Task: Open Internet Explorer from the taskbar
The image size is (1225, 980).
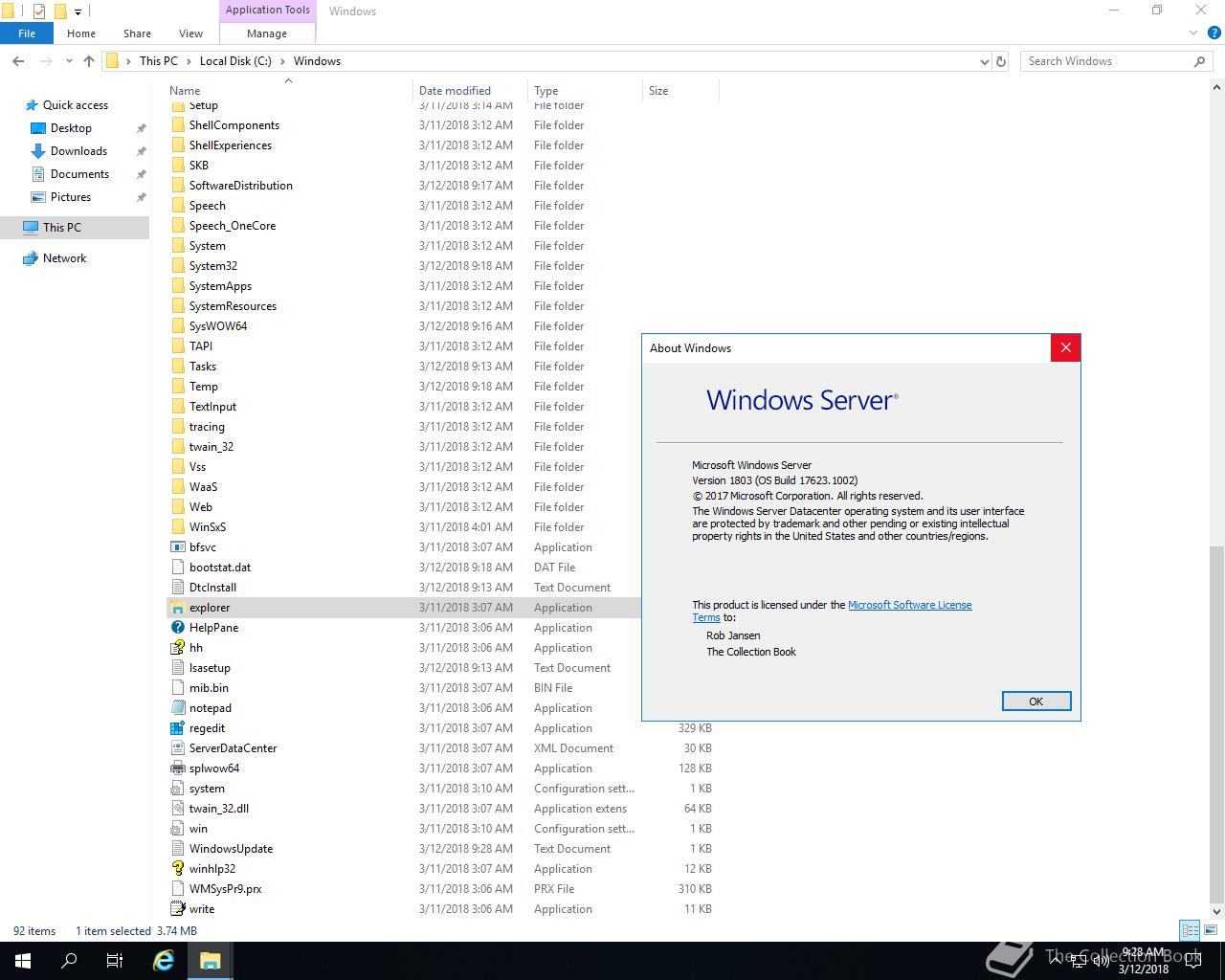Action: 164,961
